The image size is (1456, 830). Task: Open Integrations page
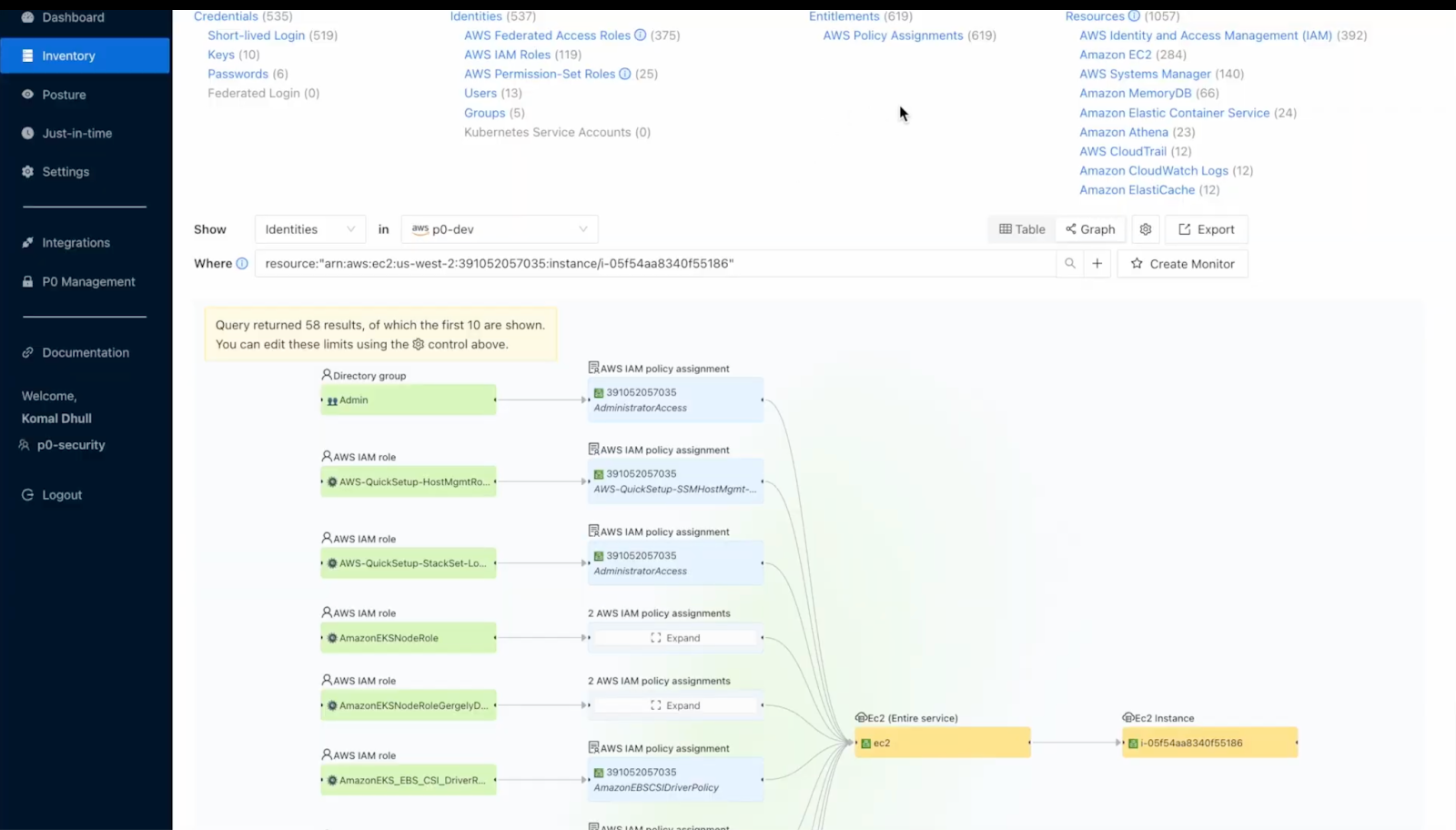click(76, 243)
